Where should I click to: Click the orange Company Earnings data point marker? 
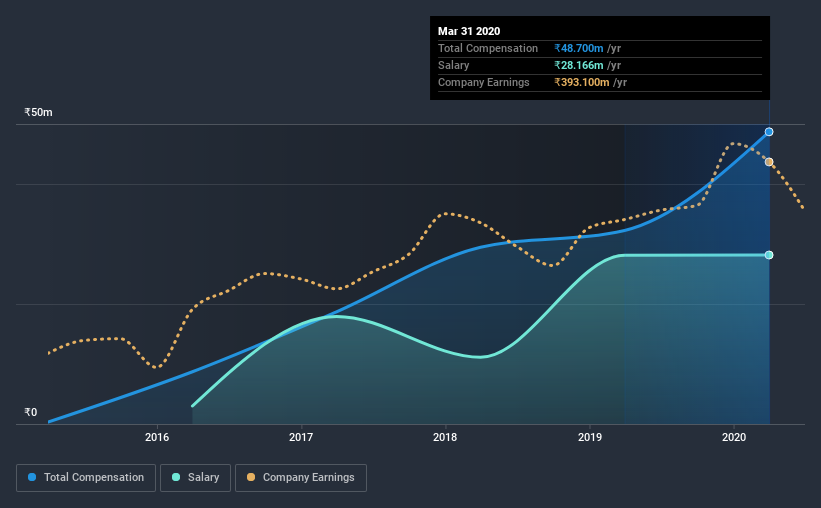coord(769,162)
